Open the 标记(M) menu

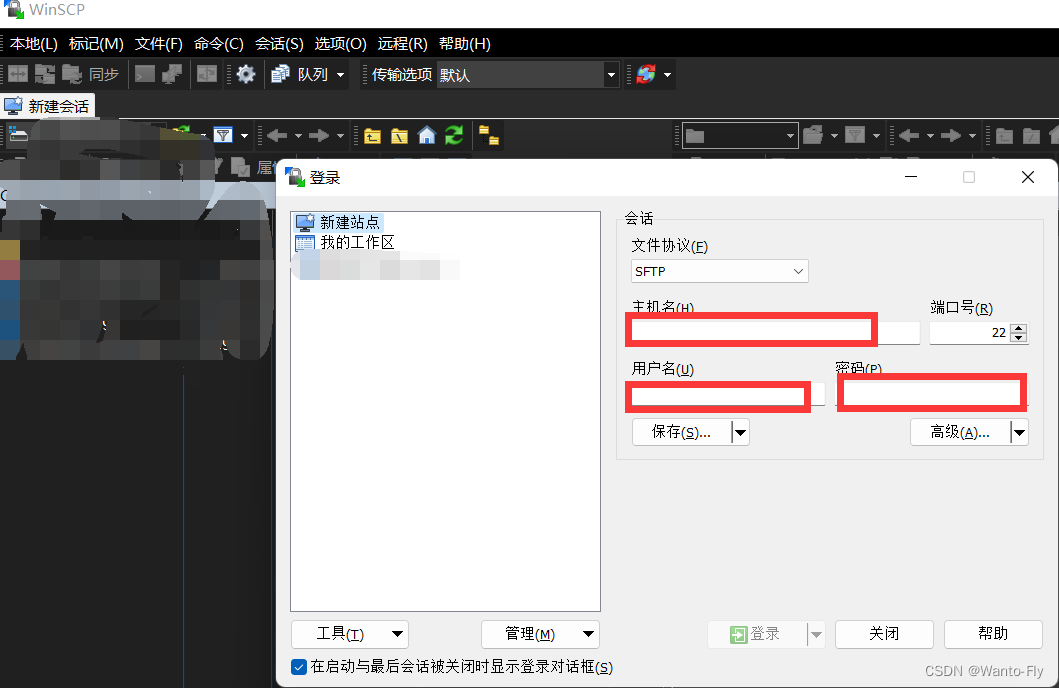pos(96,44)
